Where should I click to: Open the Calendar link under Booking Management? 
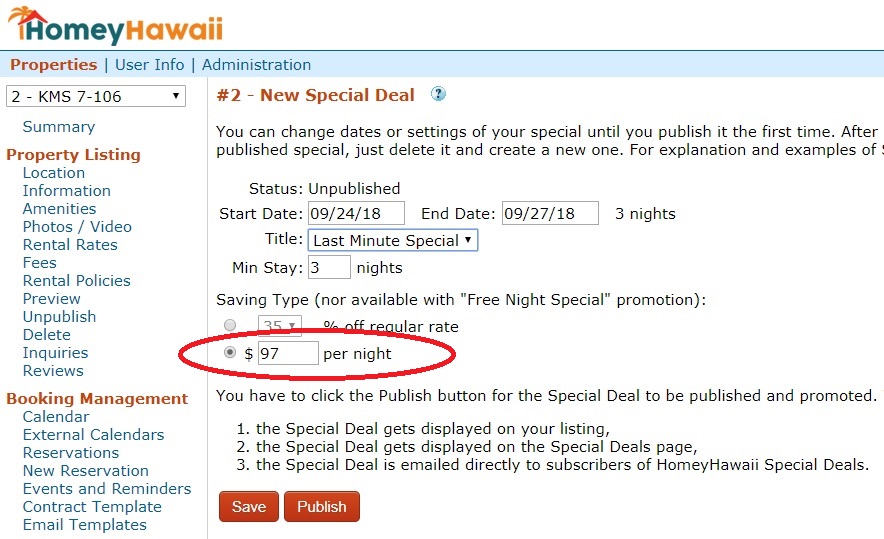pos(56,417)
